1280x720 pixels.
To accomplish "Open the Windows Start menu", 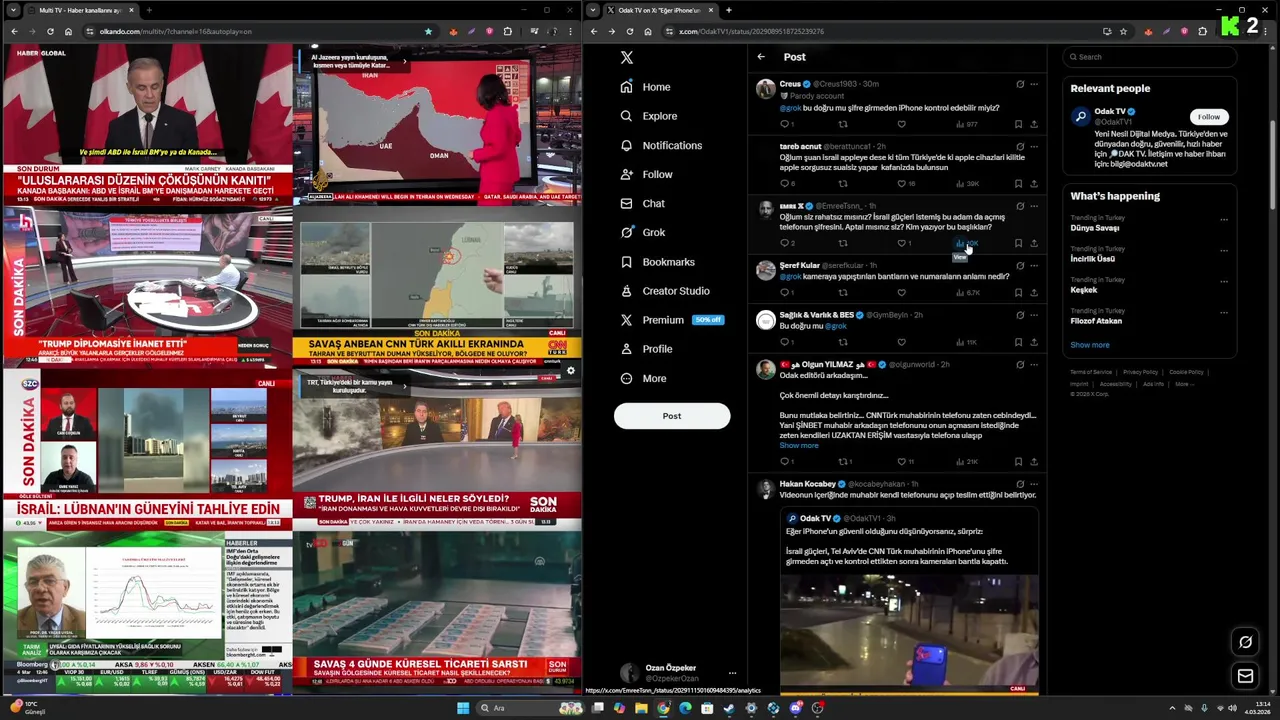I will coord(462,708).
